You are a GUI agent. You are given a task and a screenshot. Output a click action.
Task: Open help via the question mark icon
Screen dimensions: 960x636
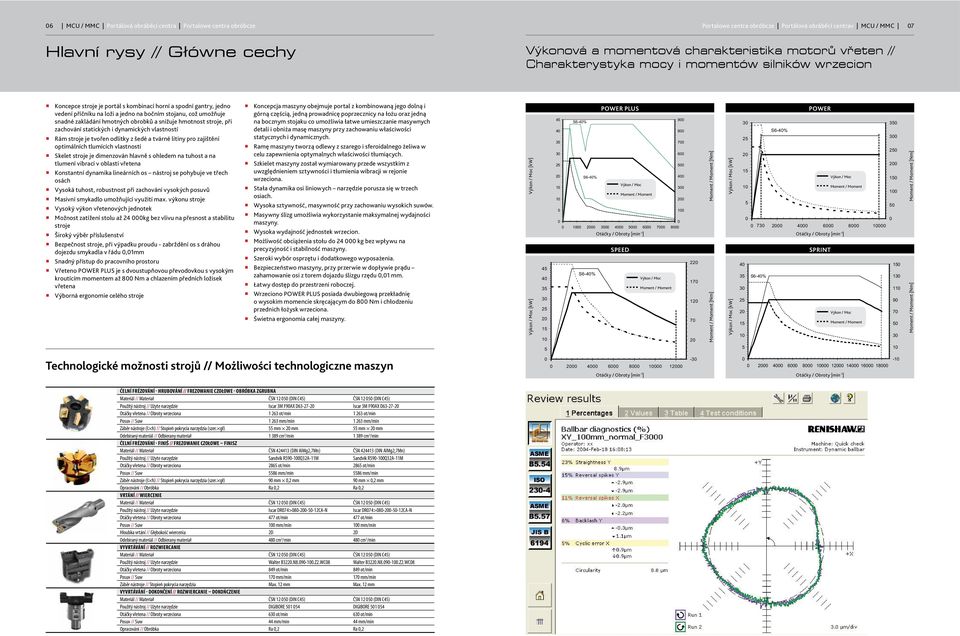tap(850, 398)
